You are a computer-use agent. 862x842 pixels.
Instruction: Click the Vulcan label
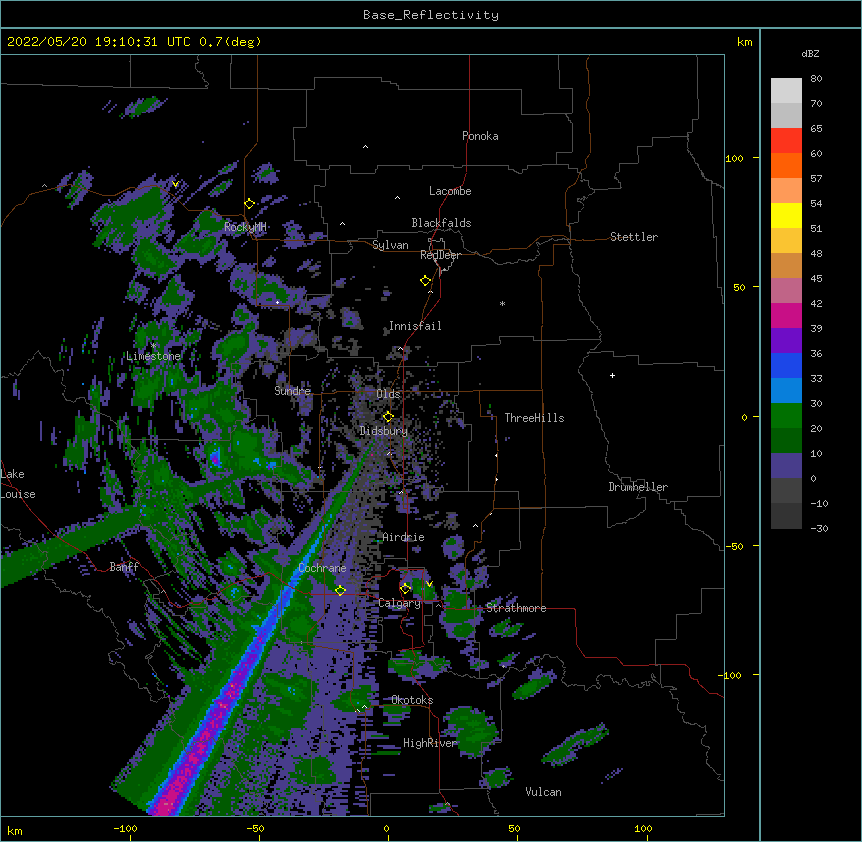[543, 792]
